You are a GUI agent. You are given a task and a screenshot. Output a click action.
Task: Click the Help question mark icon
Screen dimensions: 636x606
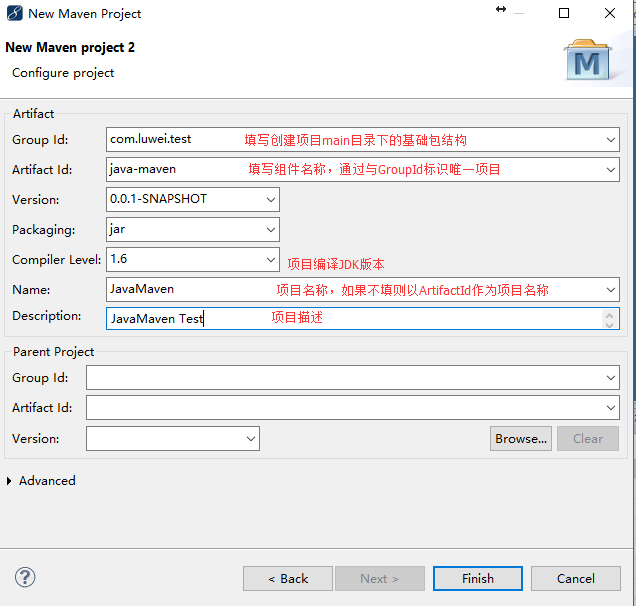pos(25,577)
